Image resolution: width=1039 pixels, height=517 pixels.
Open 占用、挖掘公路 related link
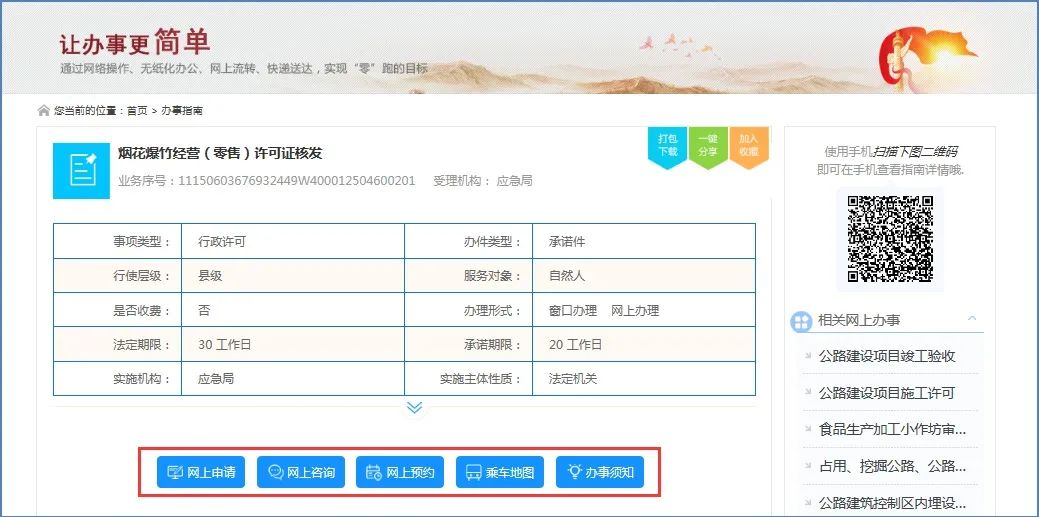pos(892,466)
